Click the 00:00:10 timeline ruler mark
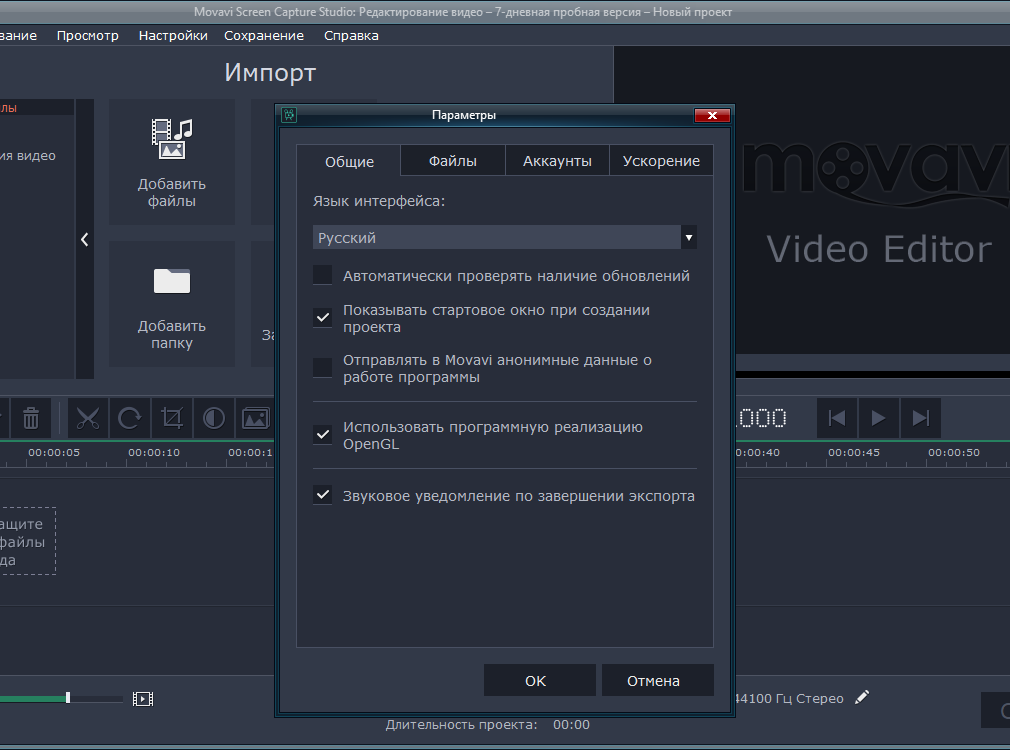The height and width of the screenshot is (750, 1010). point(154,452)
